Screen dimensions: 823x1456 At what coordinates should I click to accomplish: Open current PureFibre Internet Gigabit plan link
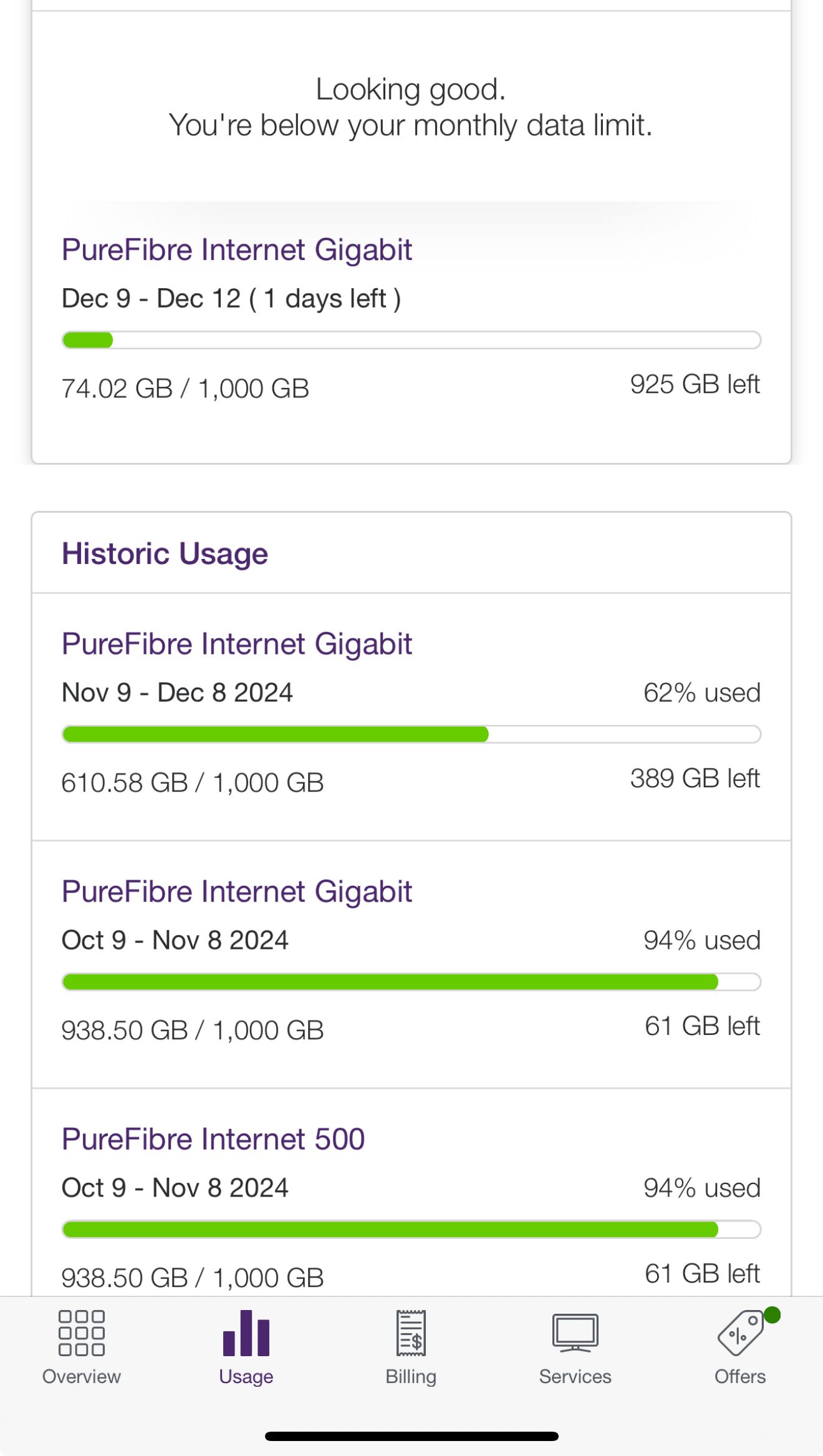click(x=237, y=250)
